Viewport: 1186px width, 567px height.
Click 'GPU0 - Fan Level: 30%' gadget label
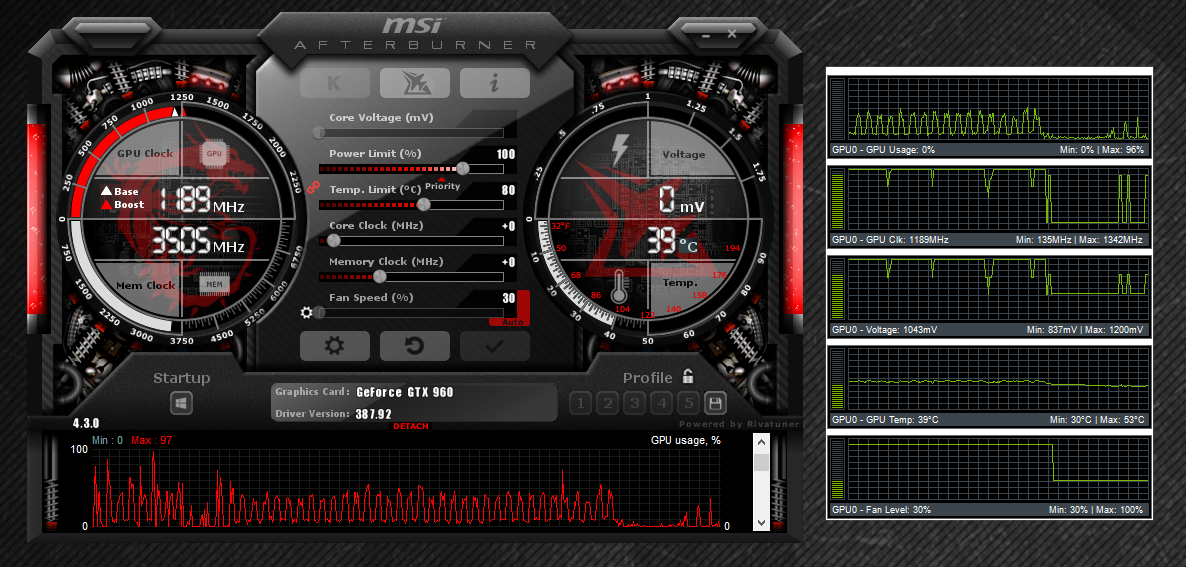tap(881, 510)
